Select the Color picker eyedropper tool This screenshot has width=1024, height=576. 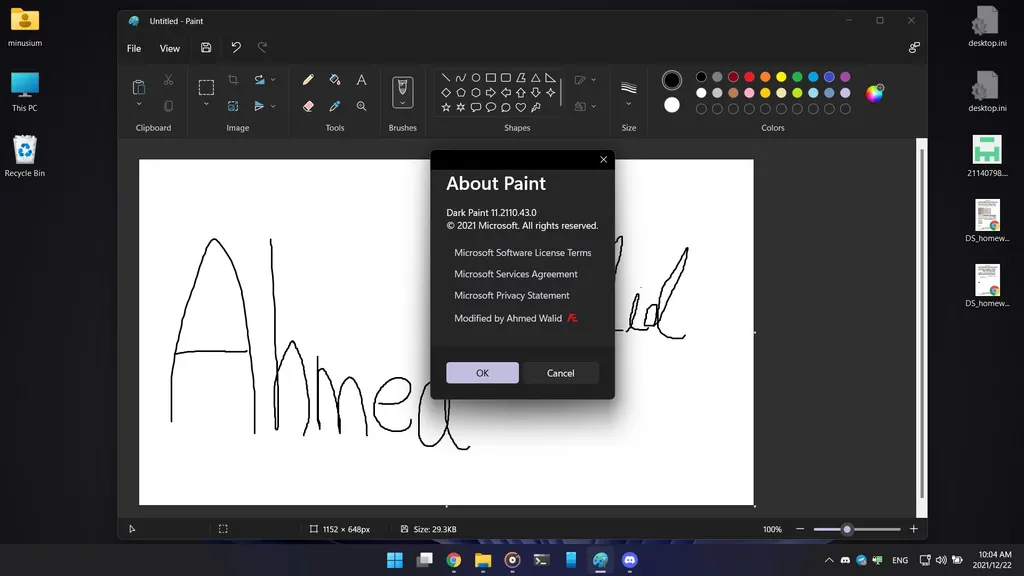click(335, 106)
